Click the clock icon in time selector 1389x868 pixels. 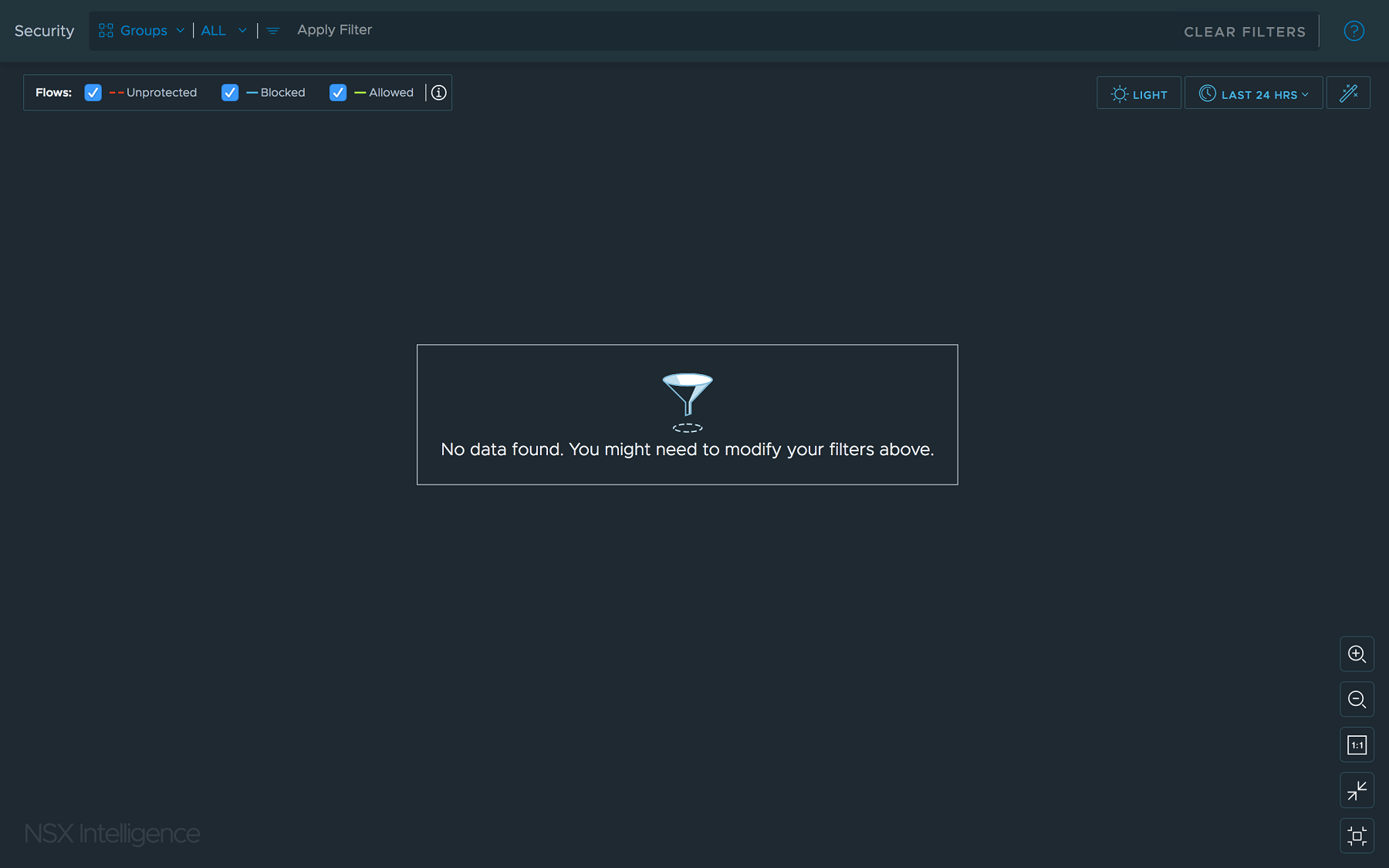point(1208,93)
